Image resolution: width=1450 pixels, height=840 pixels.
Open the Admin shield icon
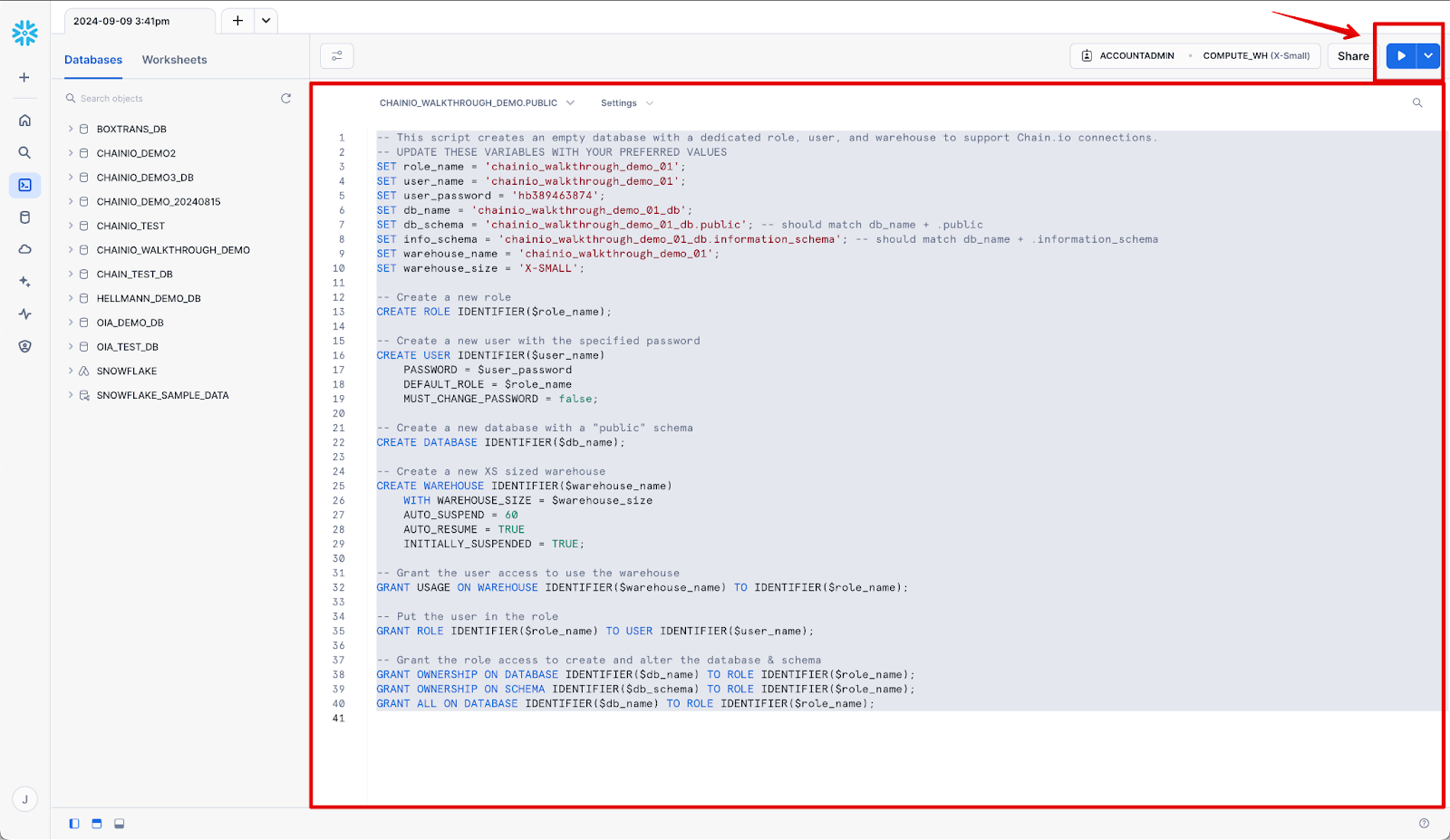tap(24, 346)
